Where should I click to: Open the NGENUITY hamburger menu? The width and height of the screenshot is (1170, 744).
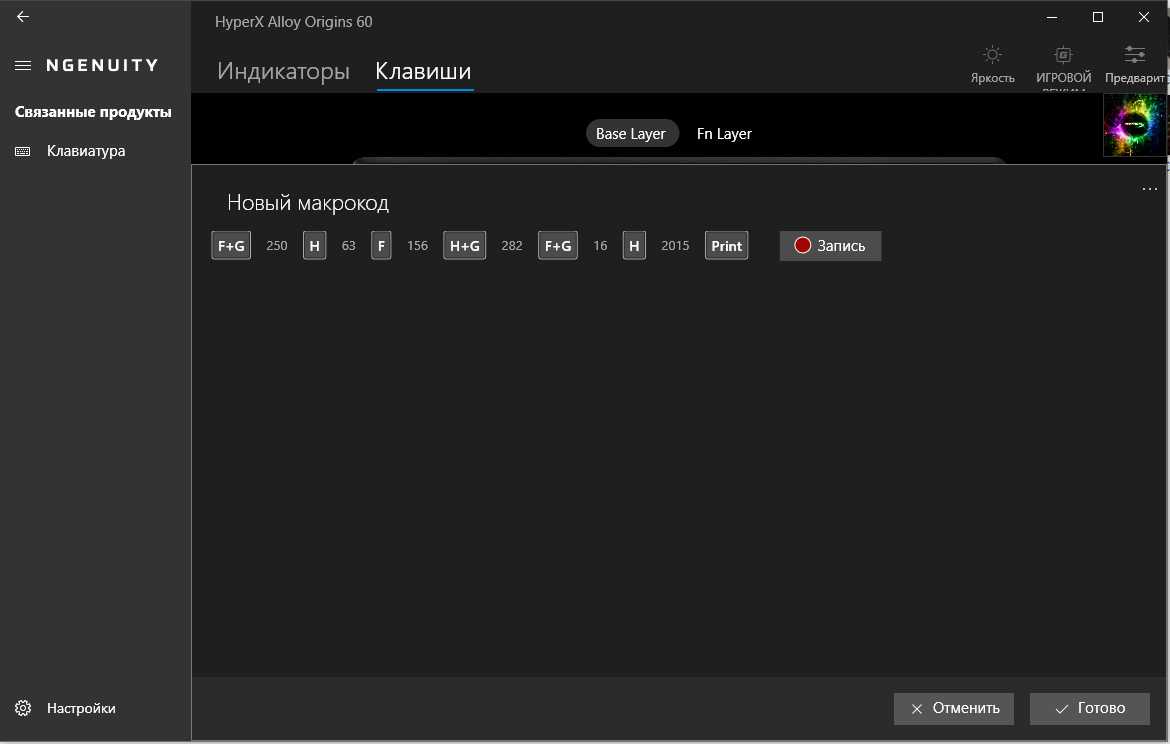[x=23, y=65]
